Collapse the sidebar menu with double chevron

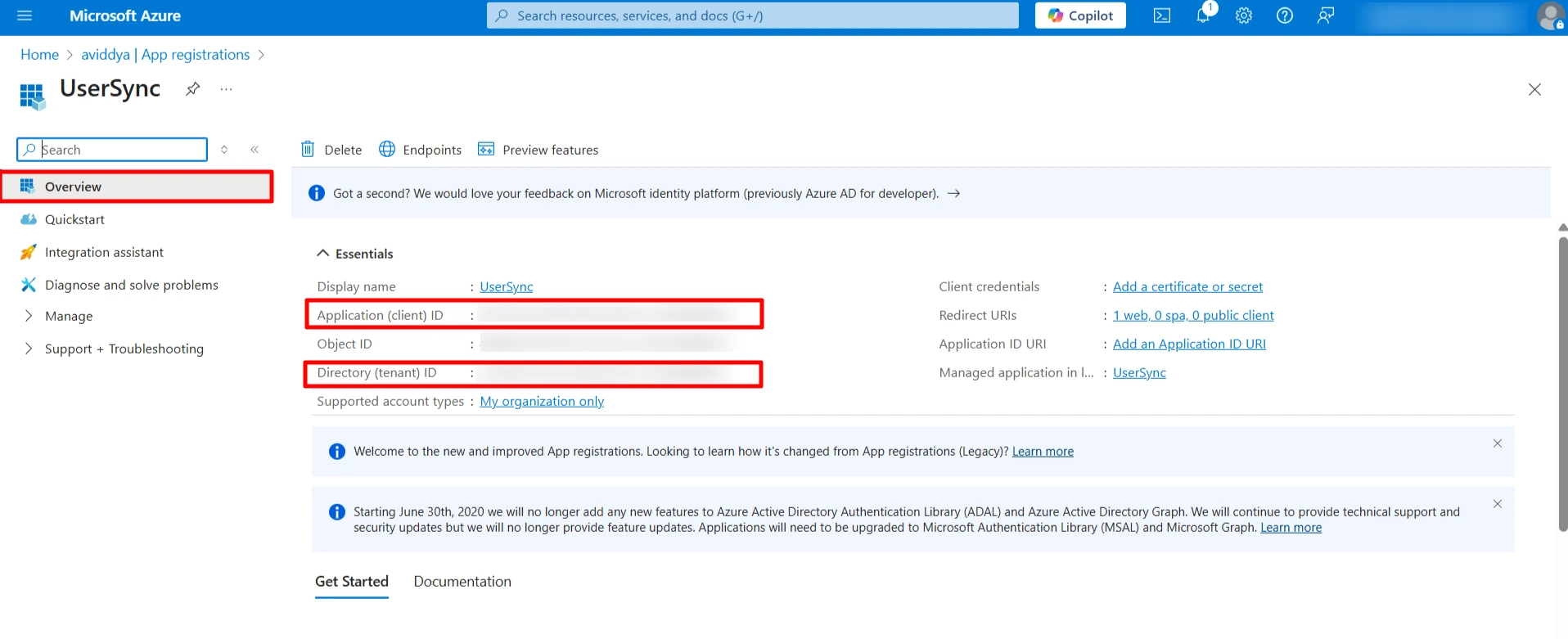(255, 150)
